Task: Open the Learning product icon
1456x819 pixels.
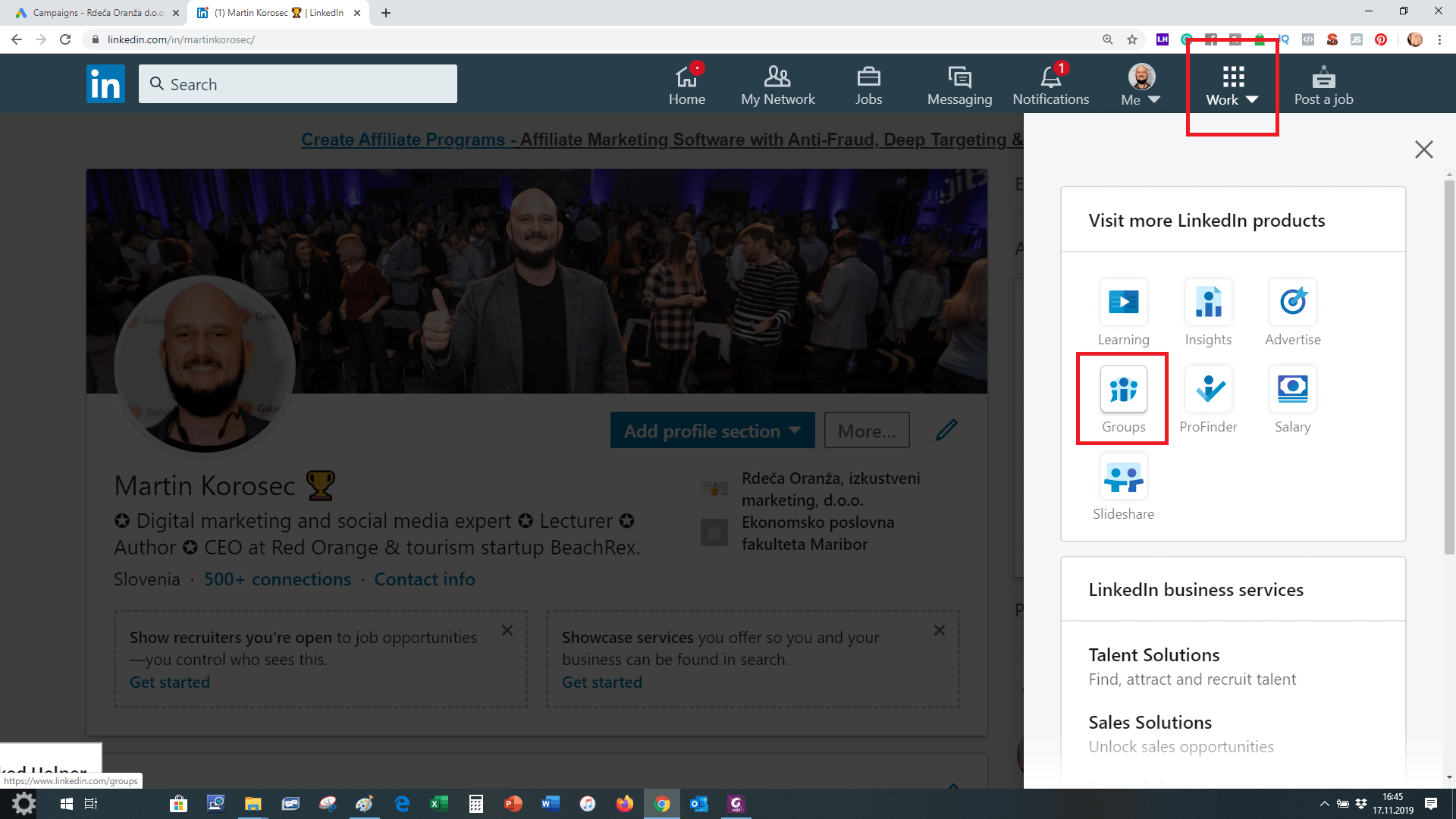Action: click(1123, 303)
